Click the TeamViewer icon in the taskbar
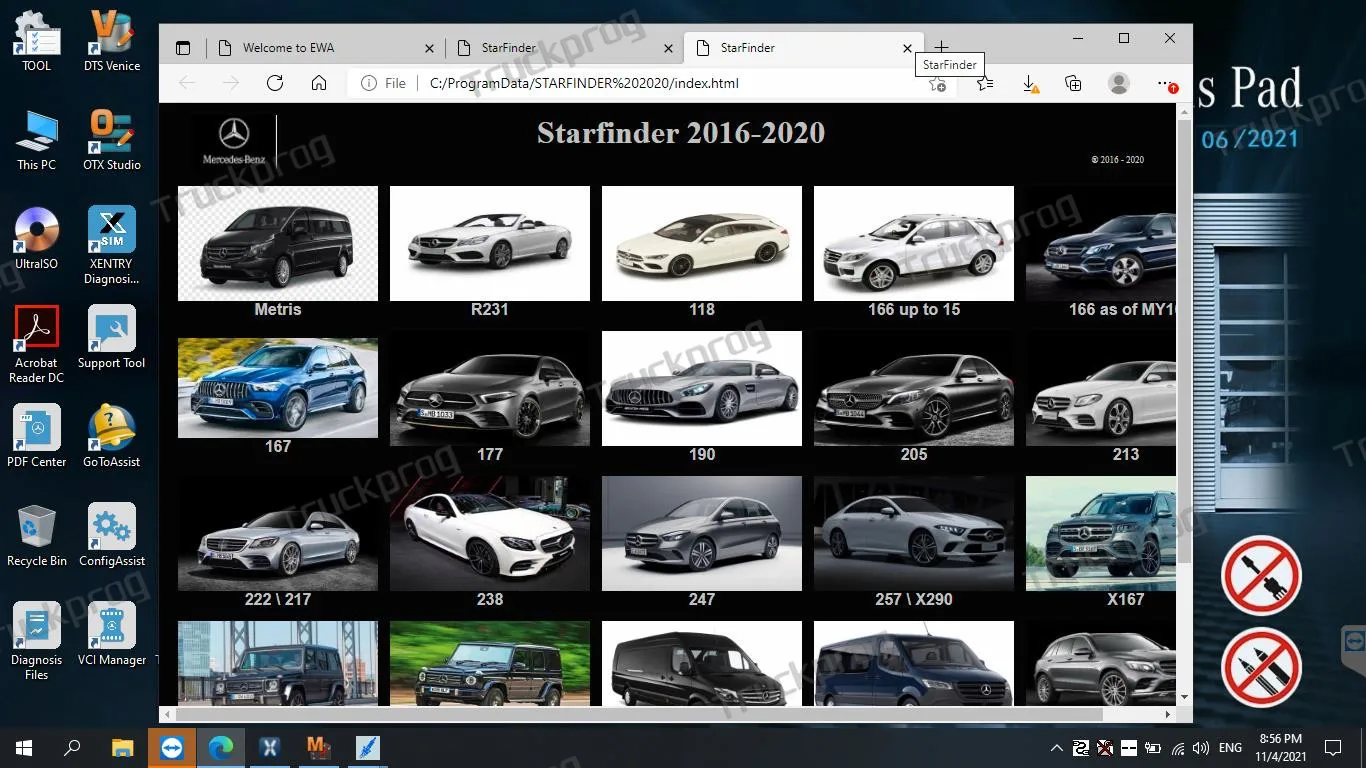The width and height of the screenshot is (1366, 768). (x=172, y=747)
